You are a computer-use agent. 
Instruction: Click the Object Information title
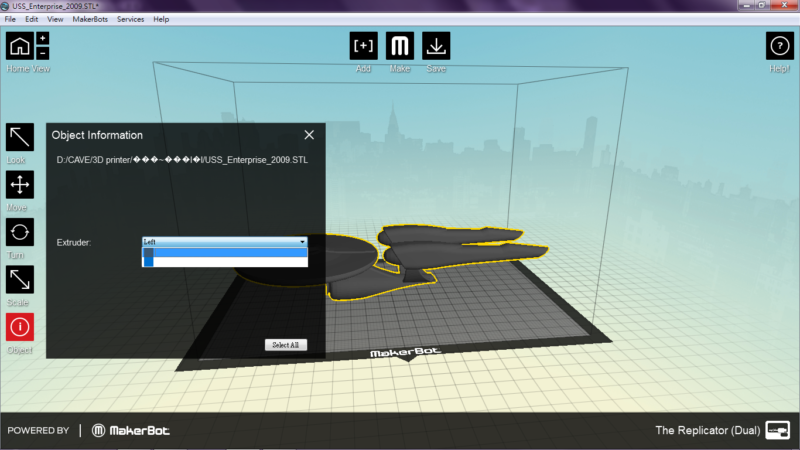point(97,135)
